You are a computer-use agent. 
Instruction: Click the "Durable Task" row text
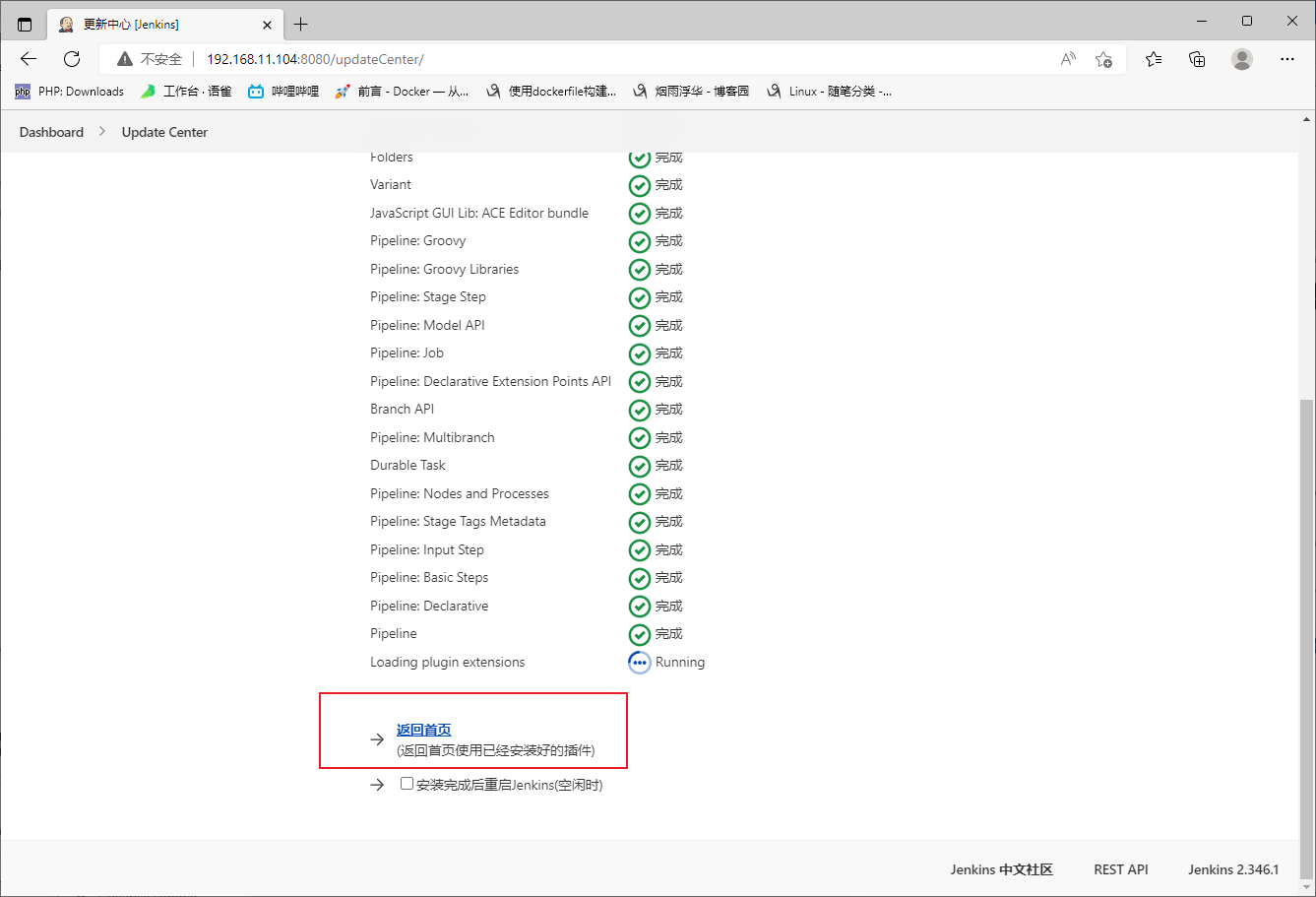pyautogui.click(x=407, y=465)
